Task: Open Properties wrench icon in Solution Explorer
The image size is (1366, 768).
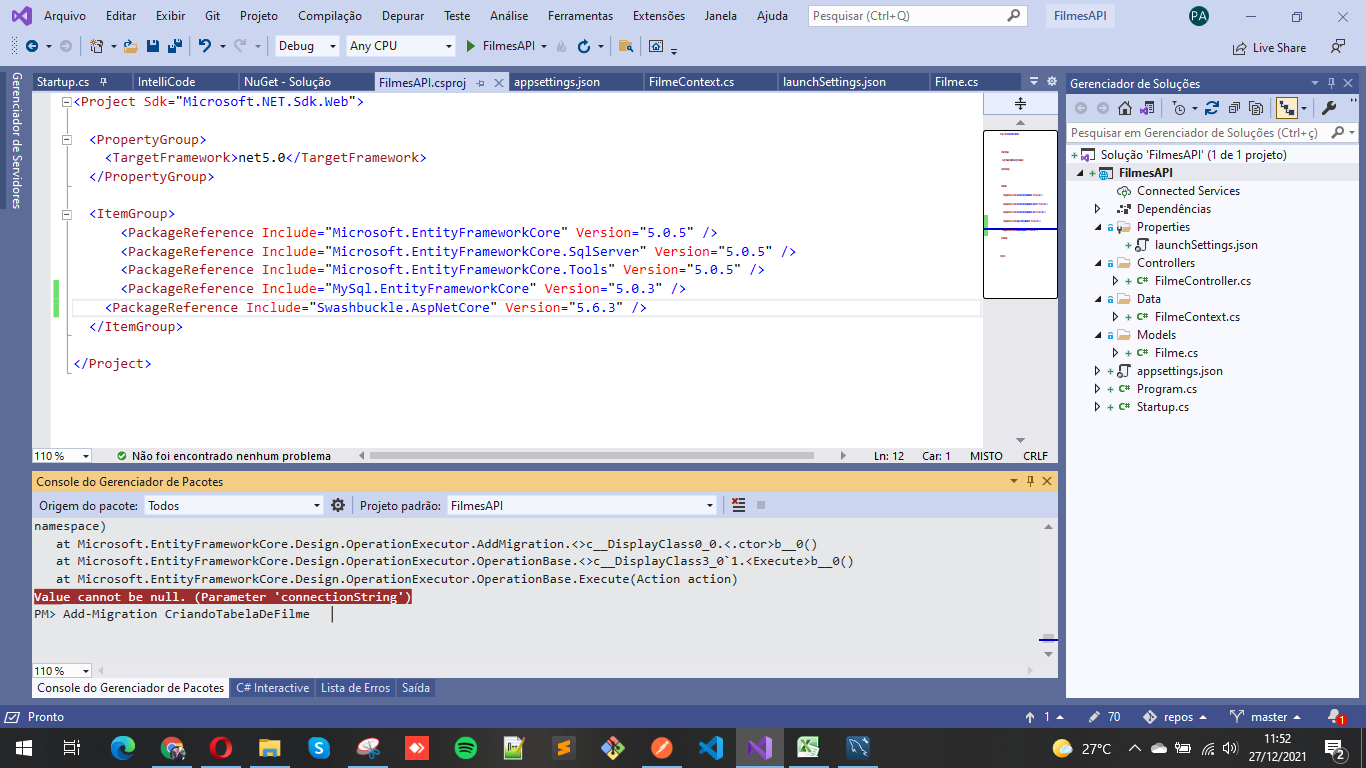Action: tap(1329, 108)
